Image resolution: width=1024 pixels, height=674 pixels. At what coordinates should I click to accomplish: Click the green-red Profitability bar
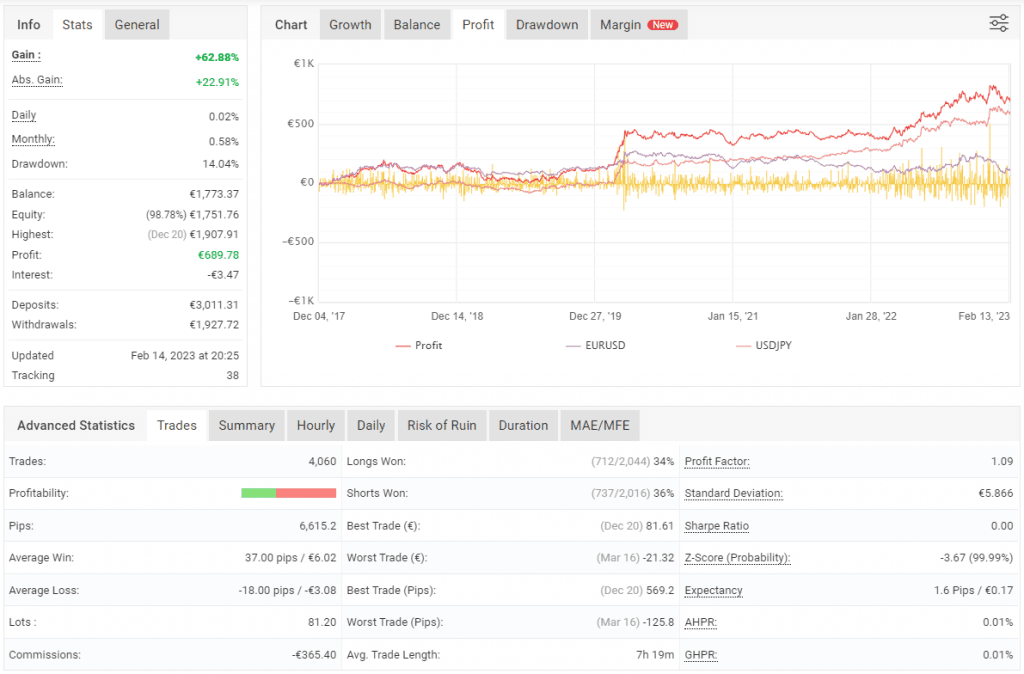(288, 493)
